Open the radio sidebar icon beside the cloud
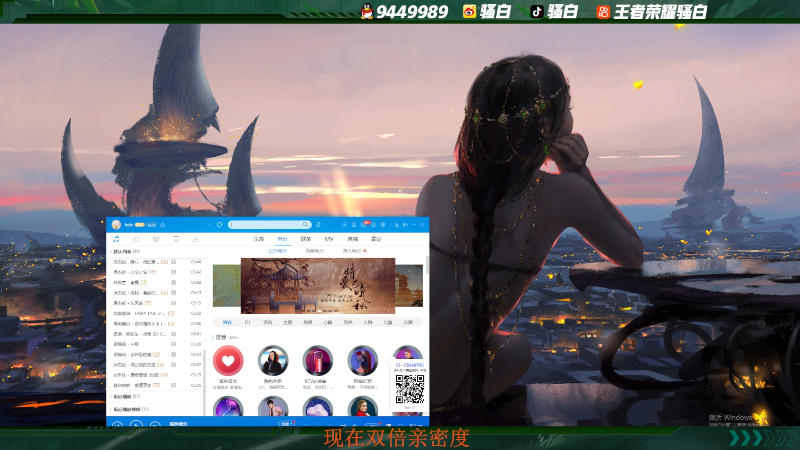Viewport: 800px width, 450px height. pos(156,239)
